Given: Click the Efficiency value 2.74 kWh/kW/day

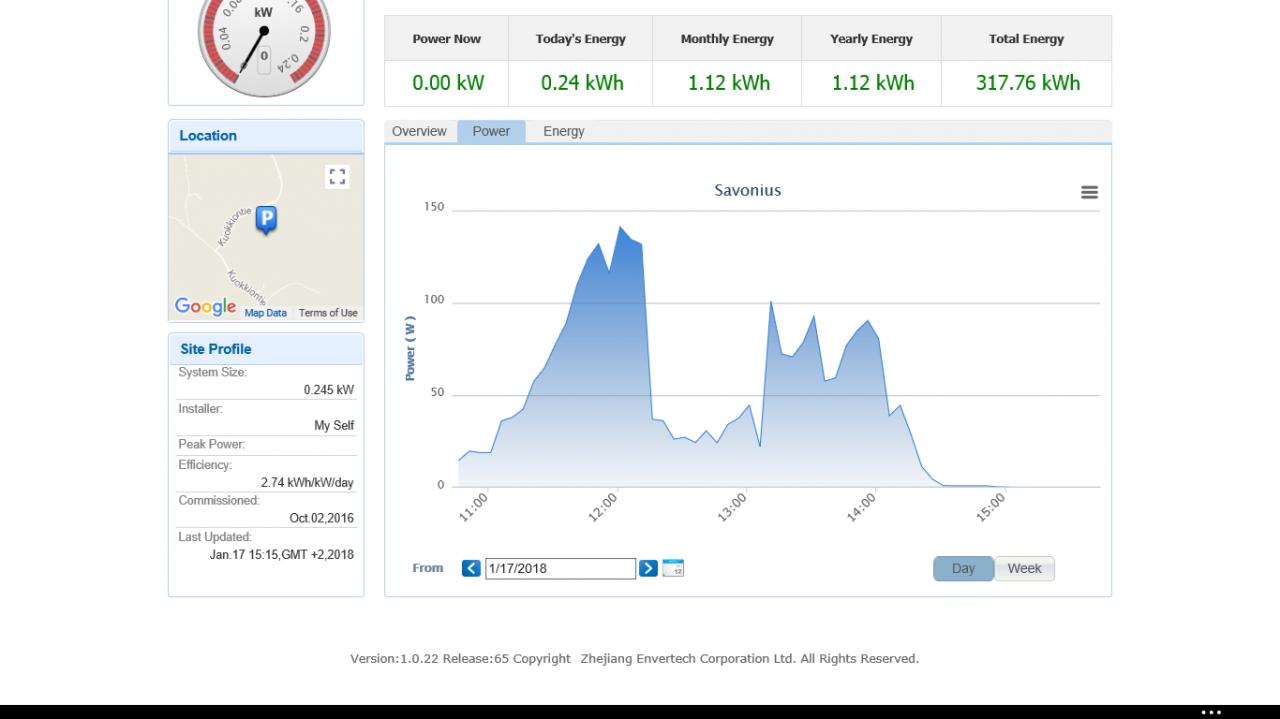Looking at the screenshot, I should 307,483.
